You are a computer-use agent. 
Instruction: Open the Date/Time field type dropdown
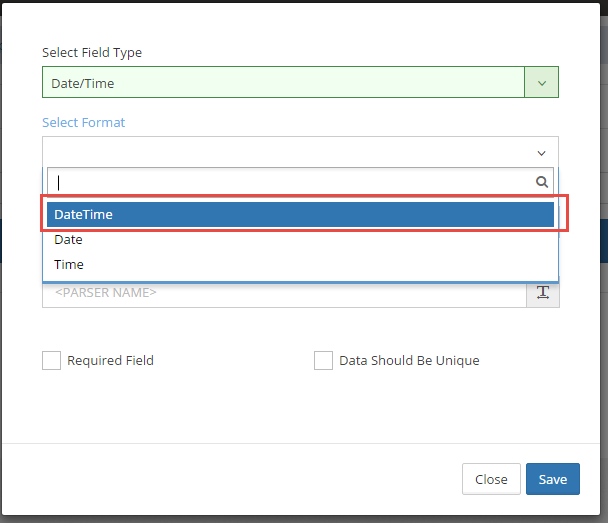pyautogui.click(x=283, y=83)
